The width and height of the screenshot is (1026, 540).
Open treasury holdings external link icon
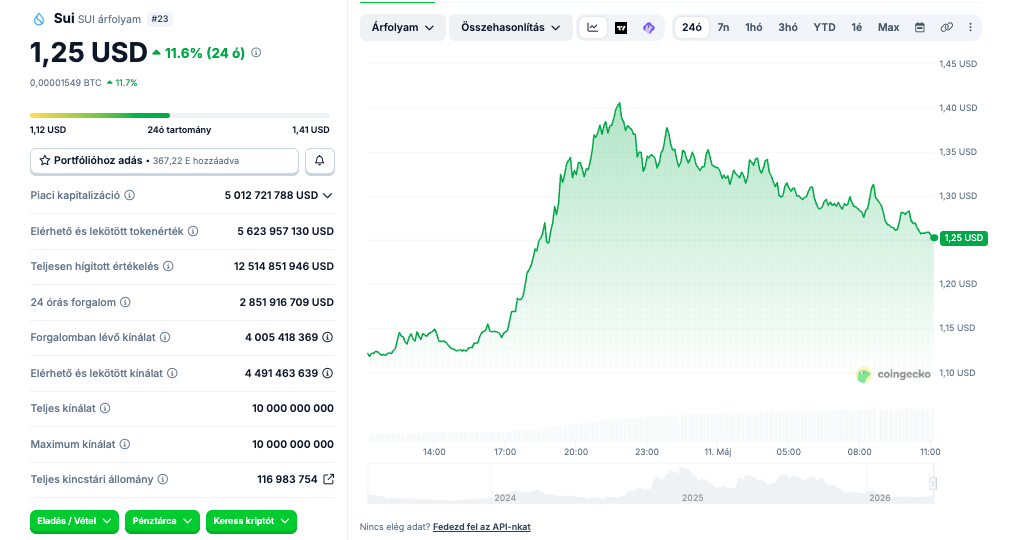click(x=328, y=479)
